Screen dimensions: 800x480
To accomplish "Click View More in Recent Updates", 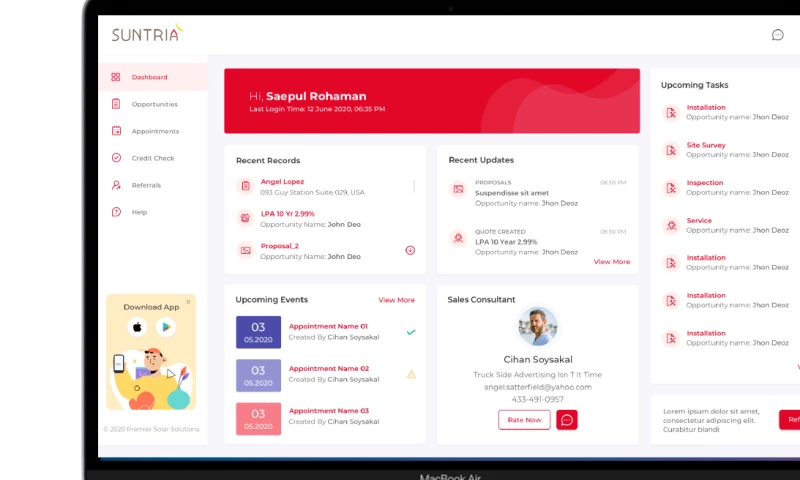I will coord(612,262).
